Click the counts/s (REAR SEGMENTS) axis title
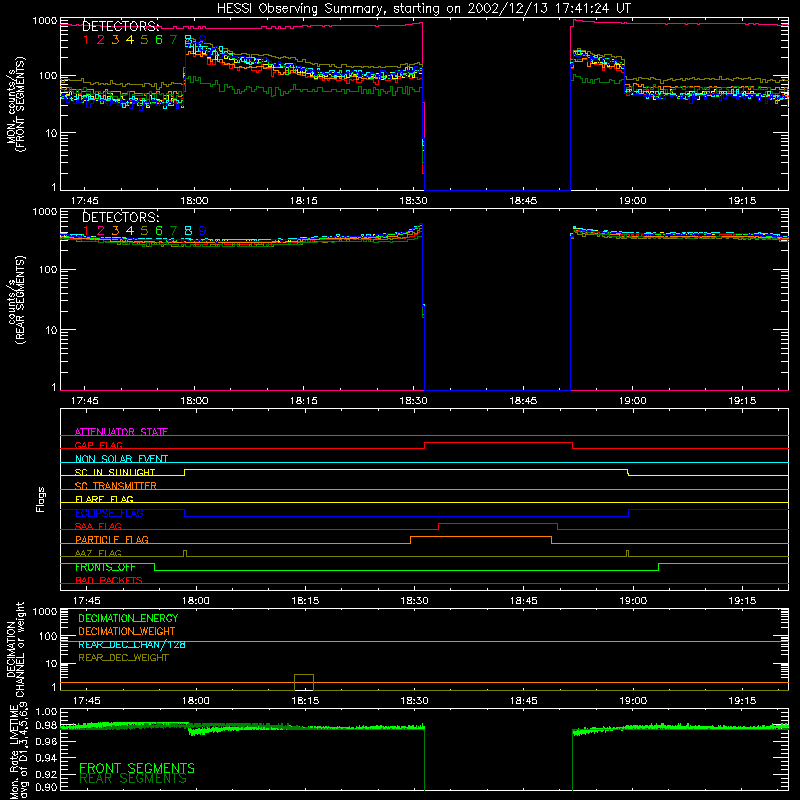 click(16, 300)
